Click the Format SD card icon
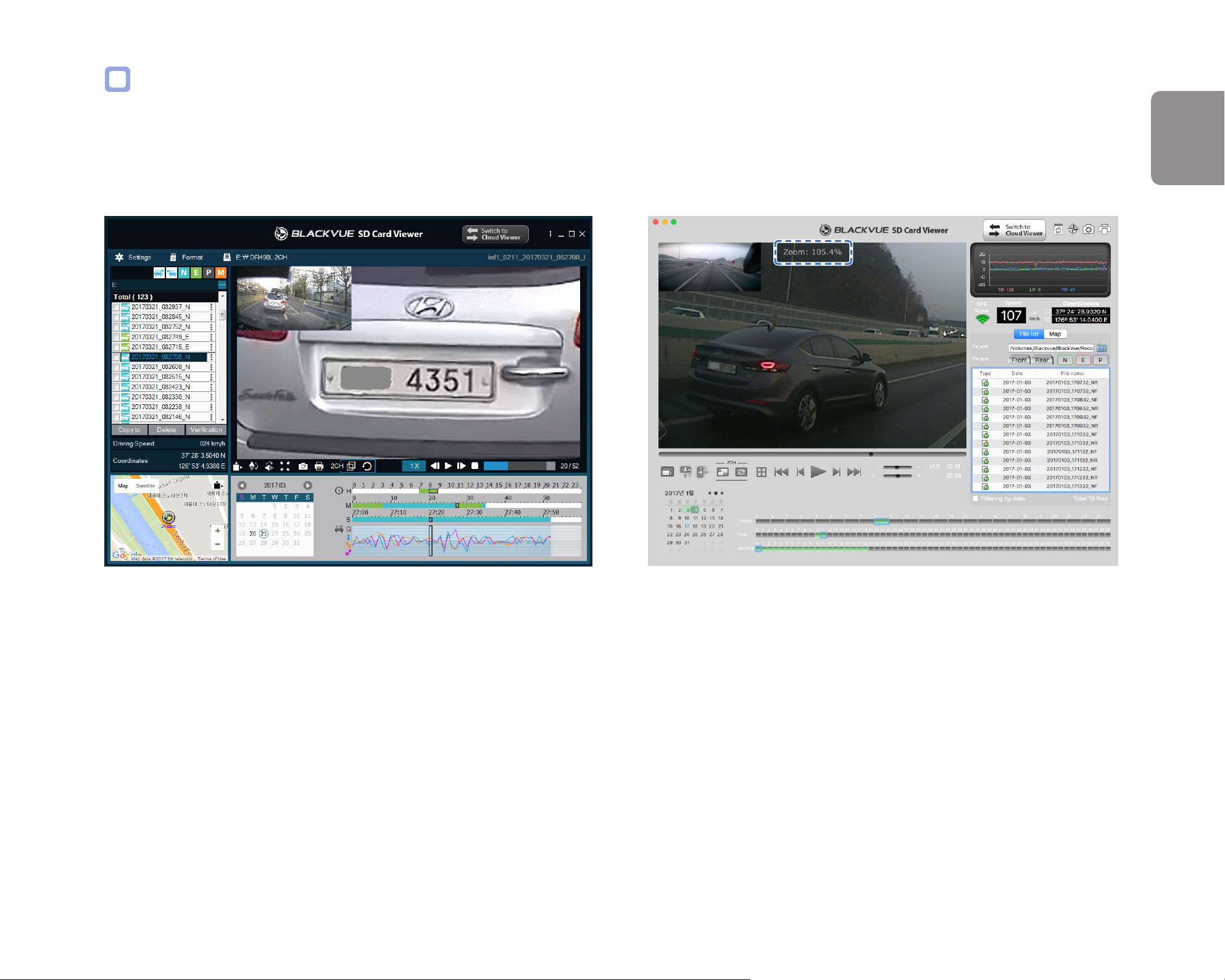The height and width of the screenshot is (980, 1225). tap(173, 257)
